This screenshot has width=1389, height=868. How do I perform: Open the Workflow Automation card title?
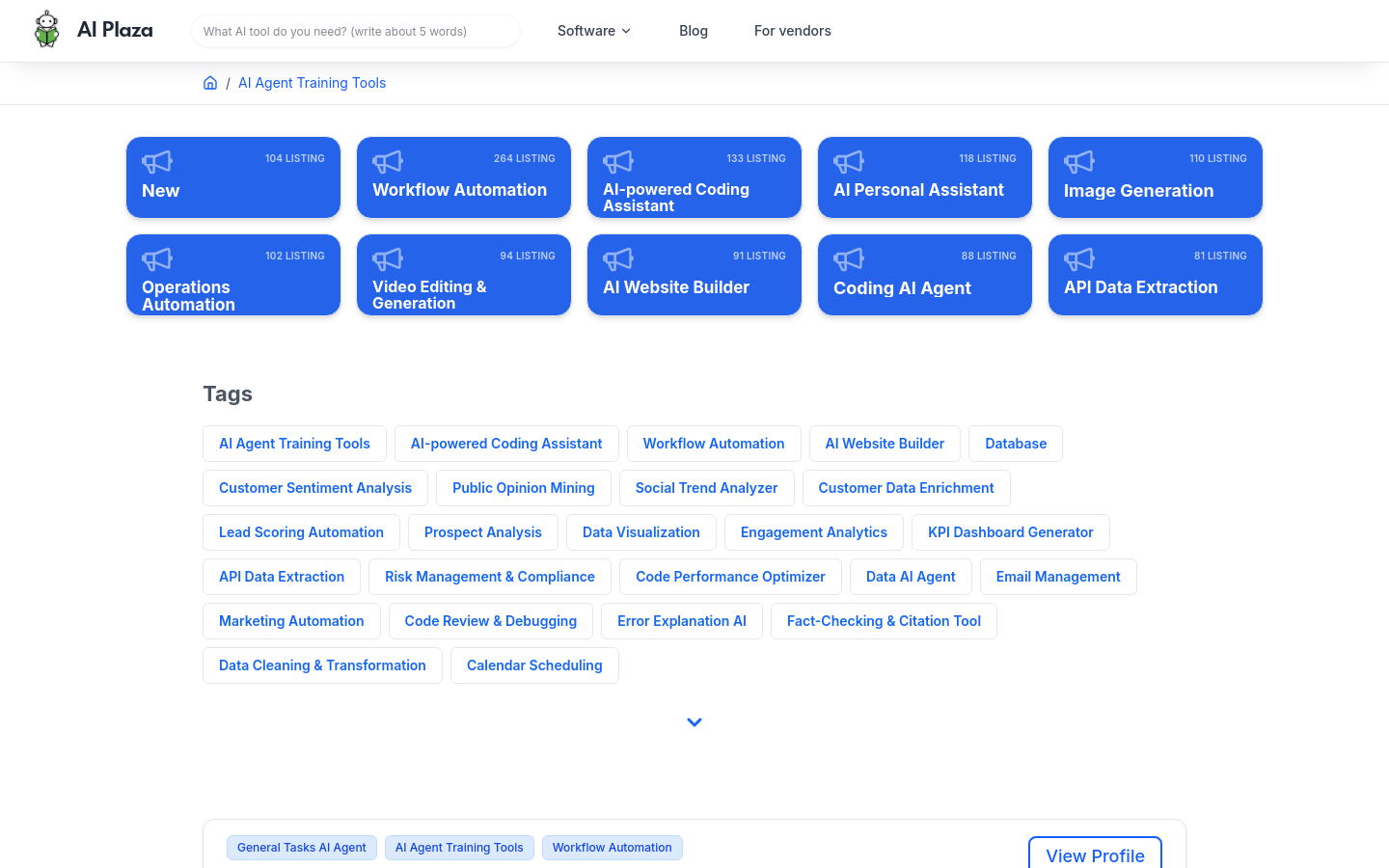tap(460, 190)
